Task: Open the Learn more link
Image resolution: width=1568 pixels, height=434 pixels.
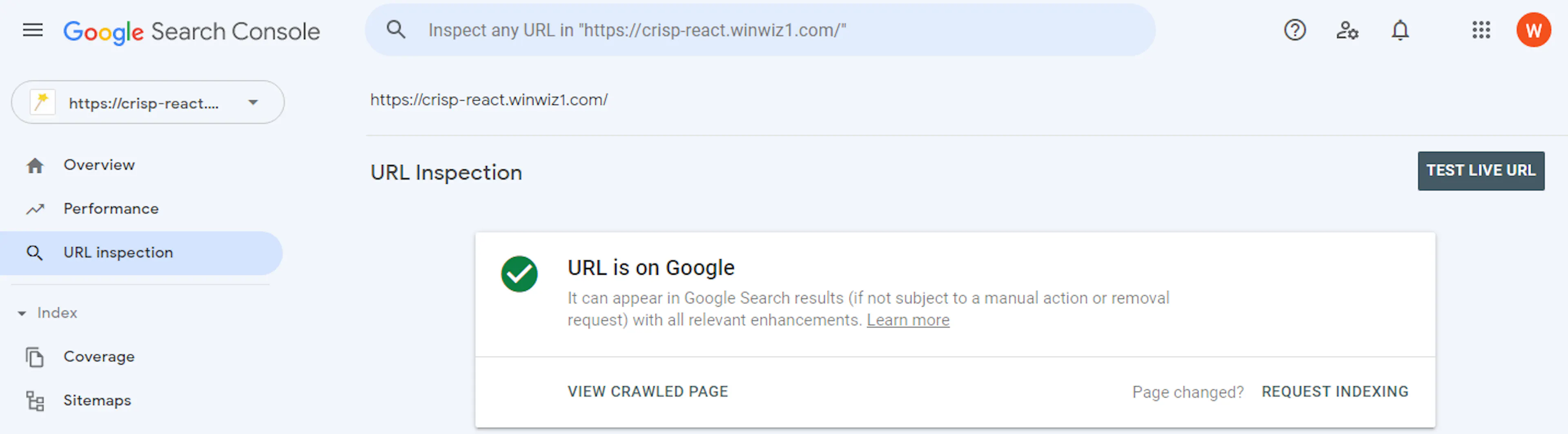Action: point(908,320)
